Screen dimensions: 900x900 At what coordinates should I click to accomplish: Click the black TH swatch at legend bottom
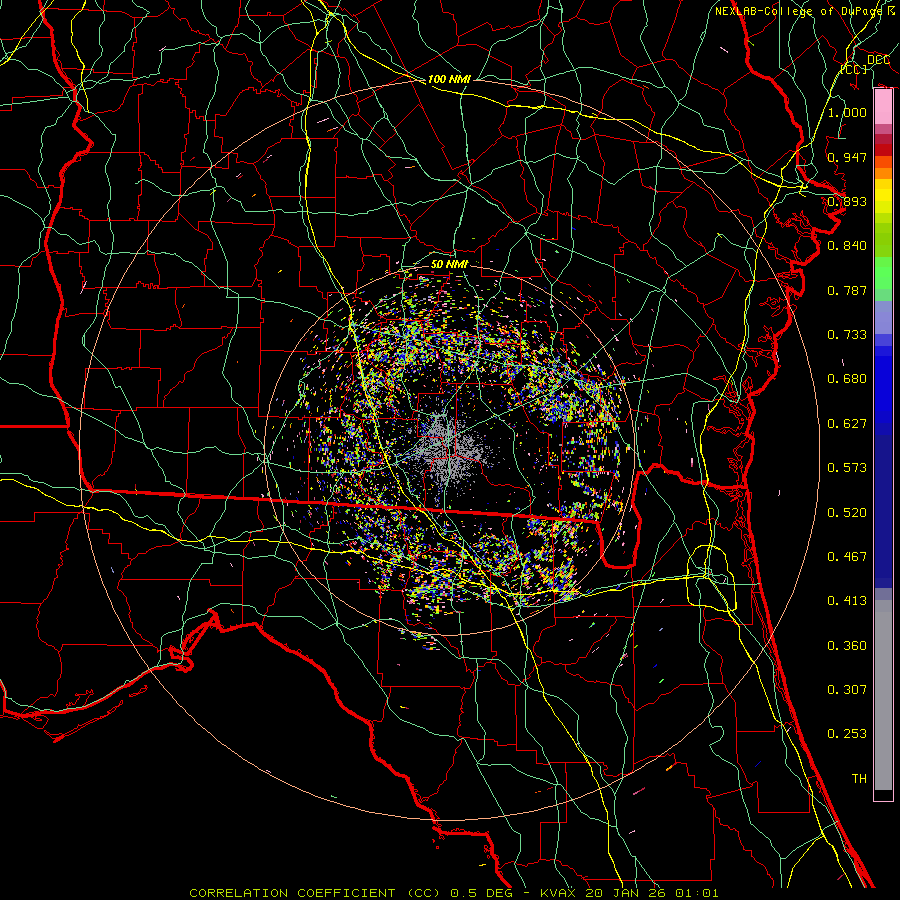(883, 795)
